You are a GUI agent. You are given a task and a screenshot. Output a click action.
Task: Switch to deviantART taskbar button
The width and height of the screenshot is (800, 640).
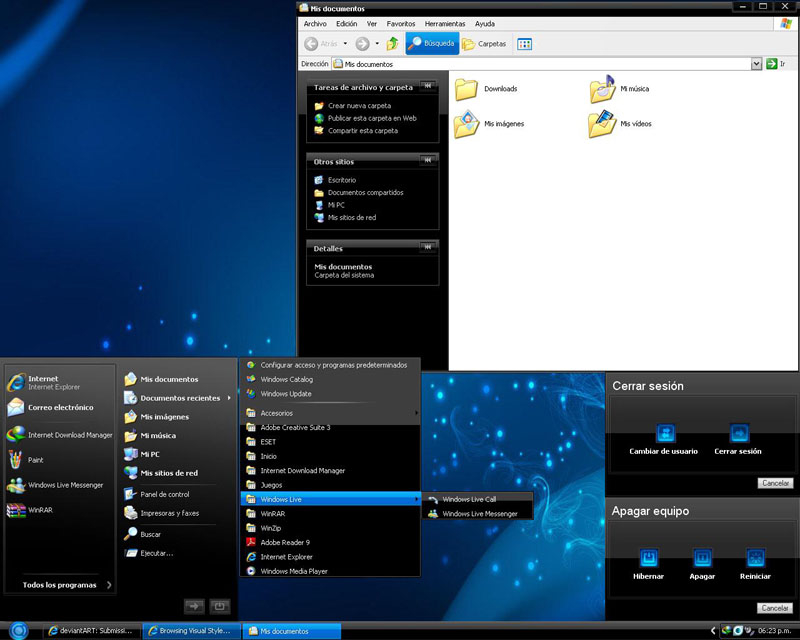[x=90, y=631]
